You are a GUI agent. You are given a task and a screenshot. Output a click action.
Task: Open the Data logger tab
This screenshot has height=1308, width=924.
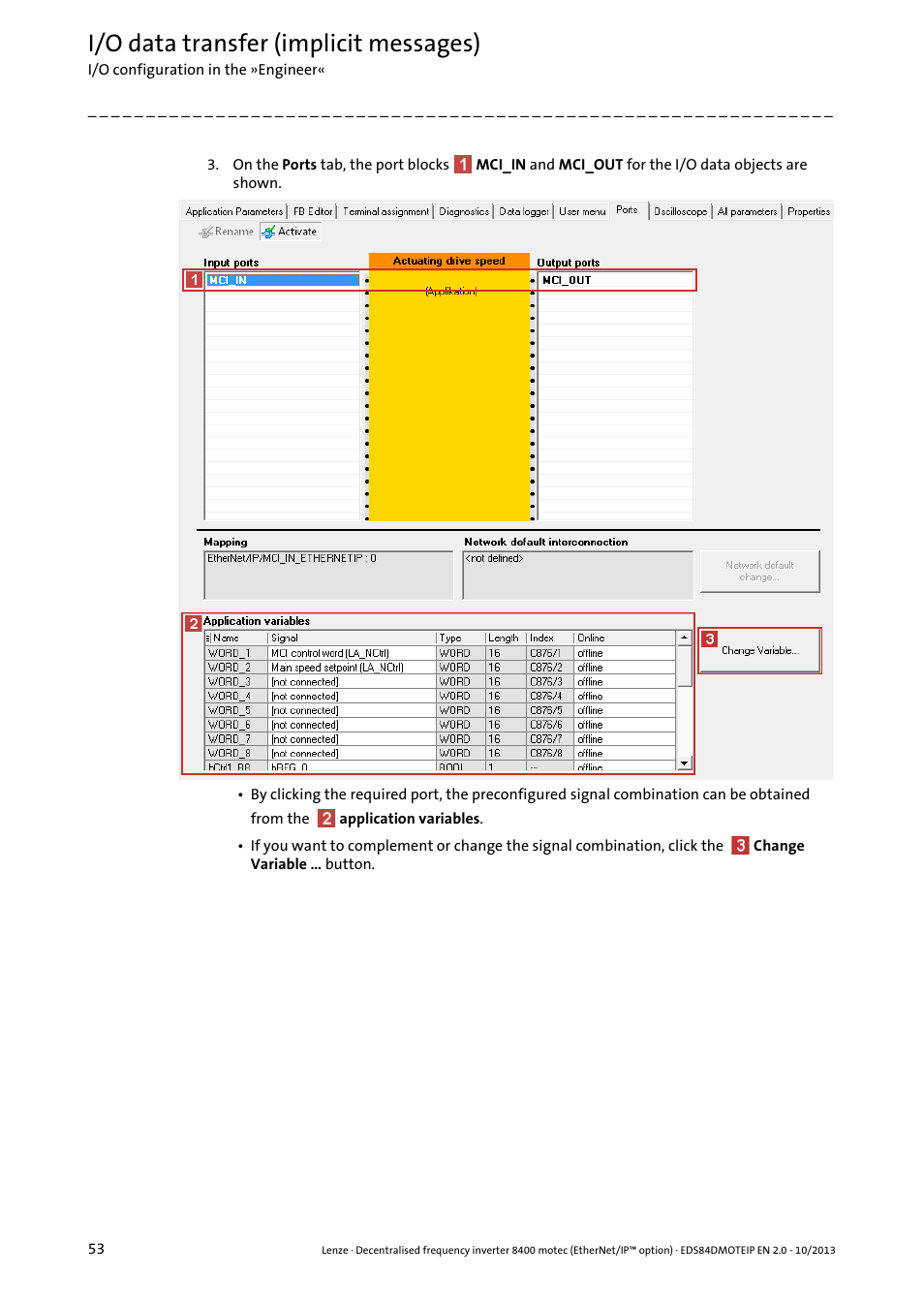(x=524, y=211)
